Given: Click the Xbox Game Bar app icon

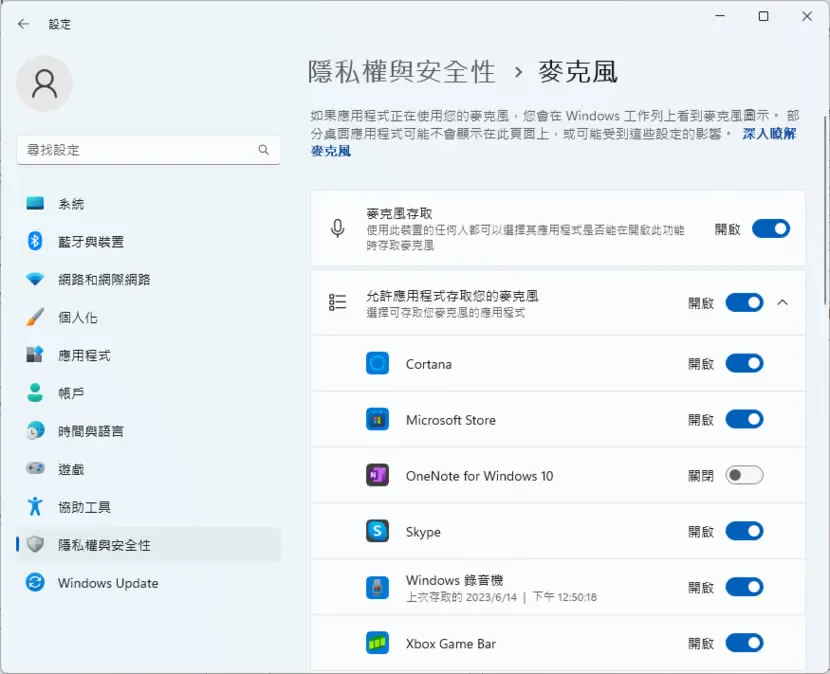Looking at the screenshot, I should [x=377, y=643].
